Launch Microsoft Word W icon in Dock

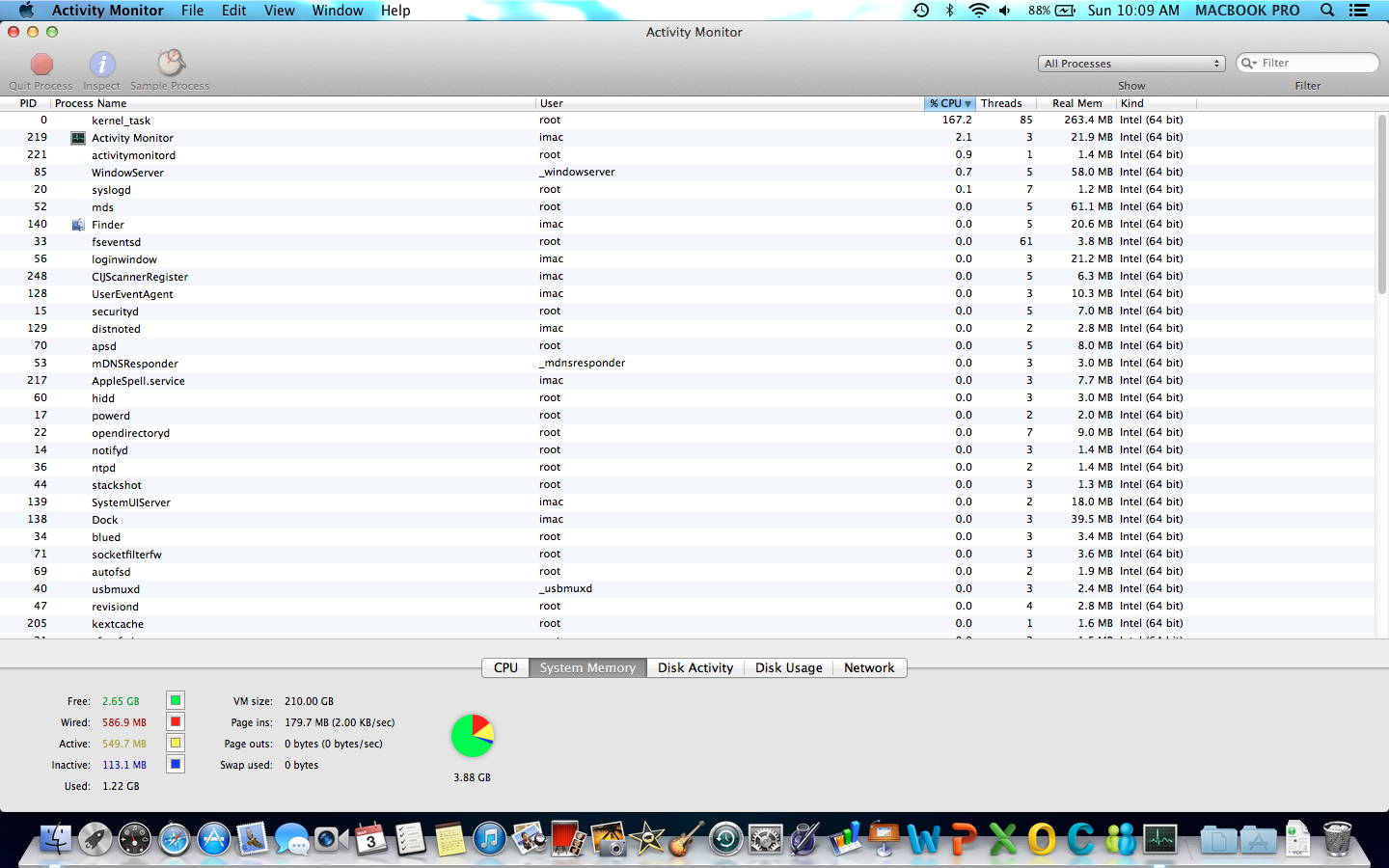pyautogui.click(x=923, y=839)
